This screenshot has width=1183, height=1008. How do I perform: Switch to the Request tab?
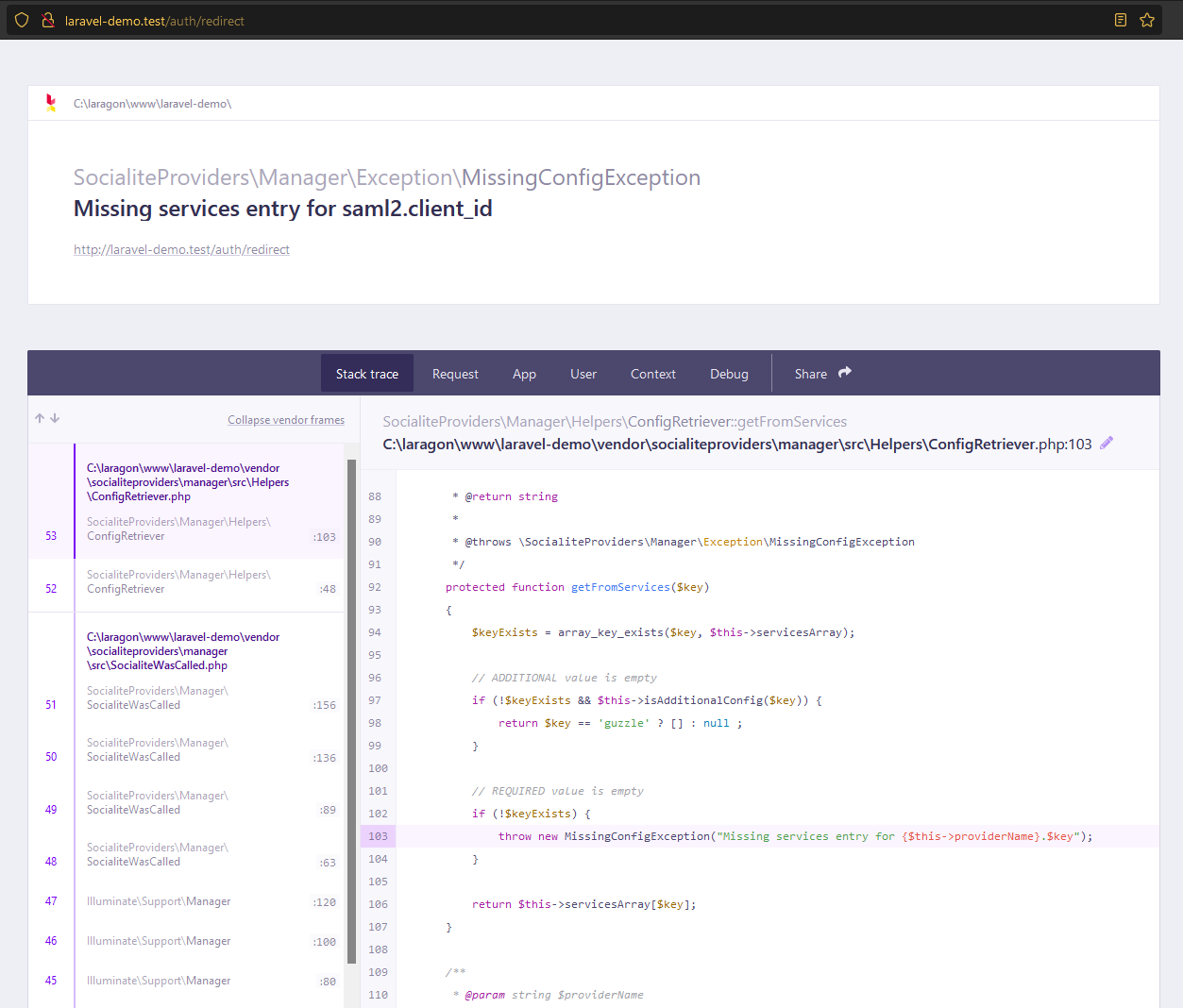[455, 374]
